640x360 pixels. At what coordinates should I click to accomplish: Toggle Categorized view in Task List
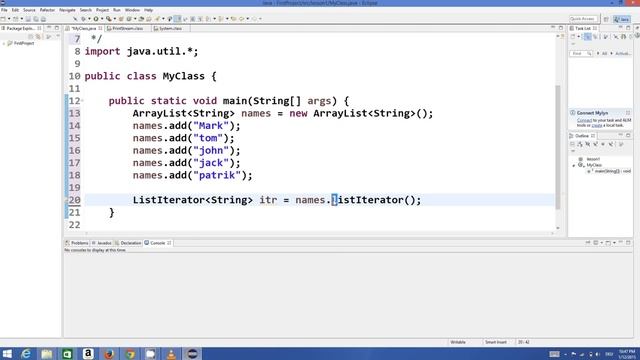pyautogui.click(x=588, y=36)
